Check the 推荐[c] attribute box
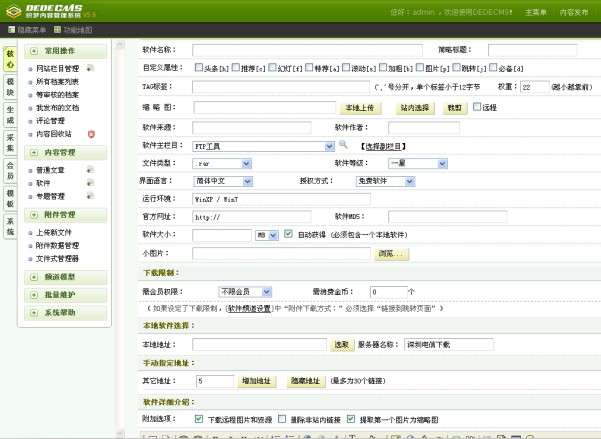 pos(236,67)
